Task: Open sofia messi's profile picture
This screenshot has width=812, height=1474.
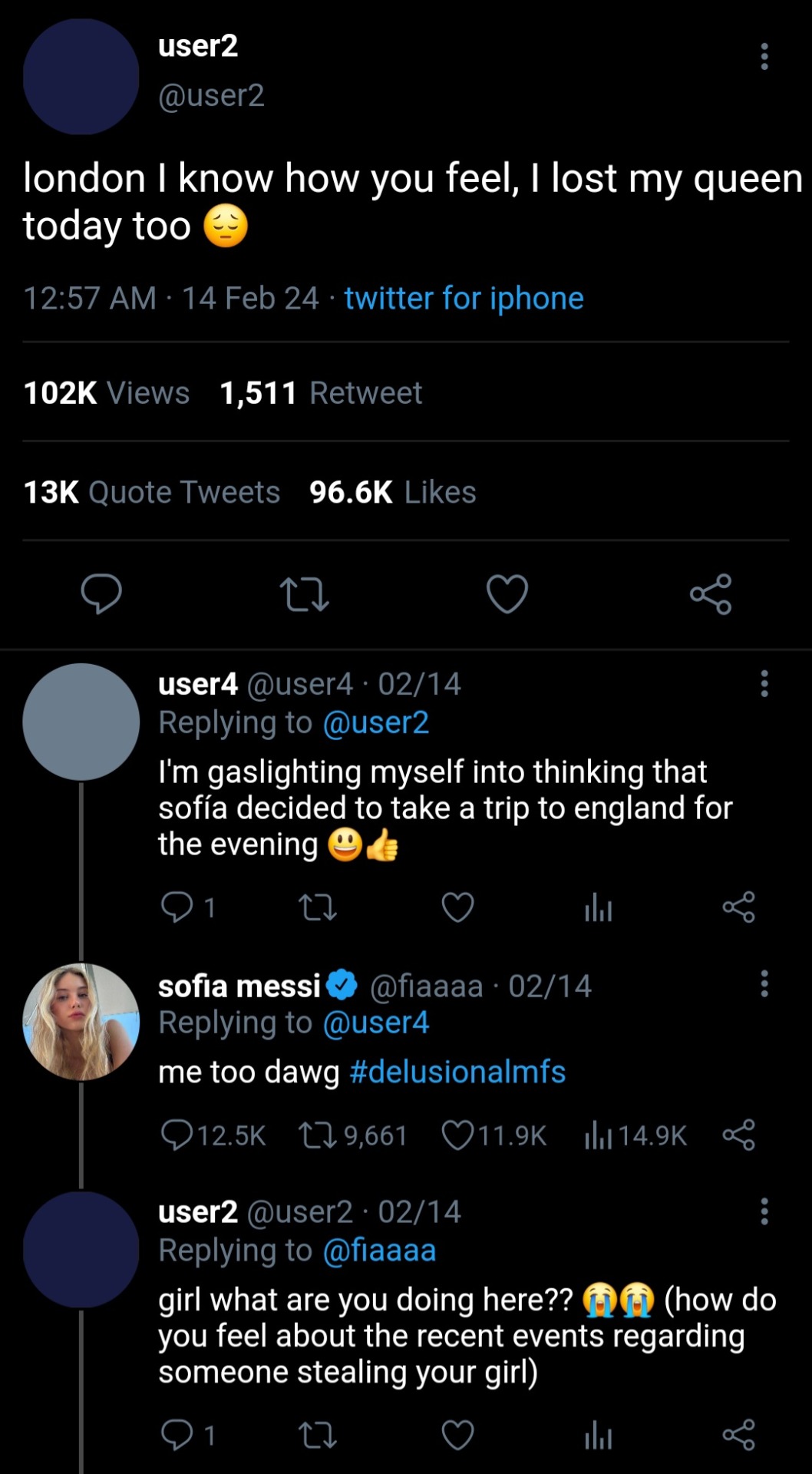Action: [81, 1021]
